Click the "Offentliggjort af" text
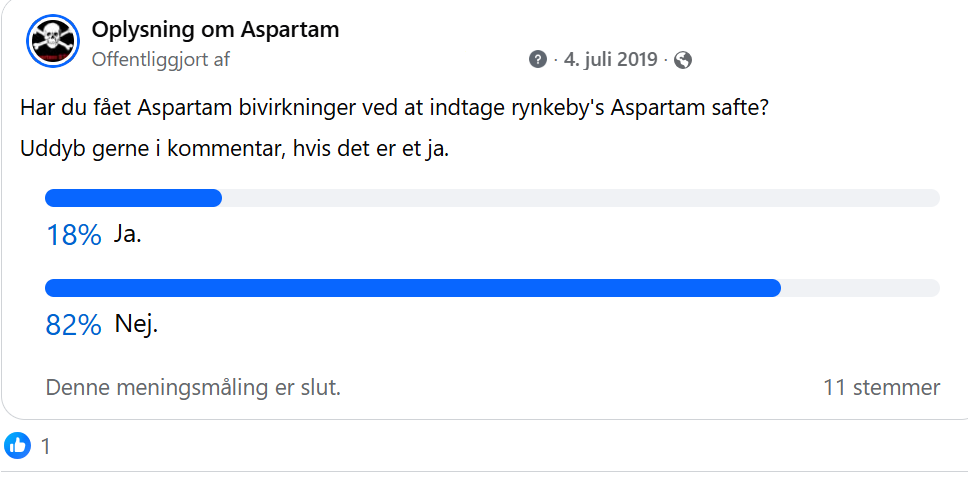968x480 pixels. tap(160, 59)
